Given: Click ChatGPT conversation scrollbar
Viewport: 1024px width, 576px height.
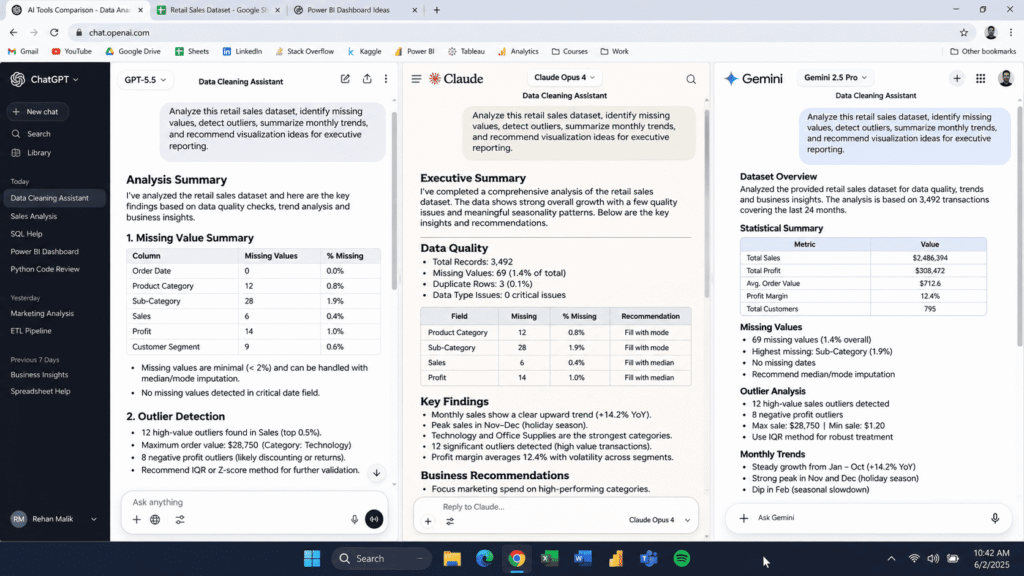Looking at the screenshot, I should pyautogui.click(x=394, y=200).
